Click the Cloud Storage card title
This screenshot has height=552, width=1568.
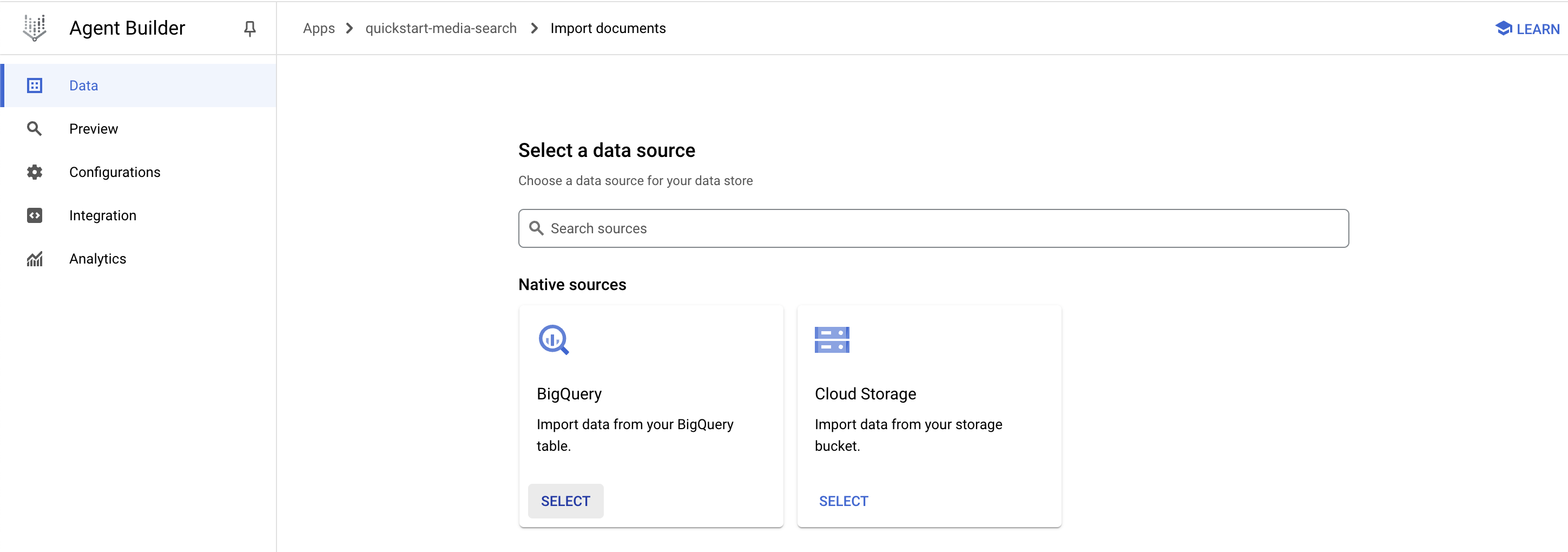click(865, 394)
